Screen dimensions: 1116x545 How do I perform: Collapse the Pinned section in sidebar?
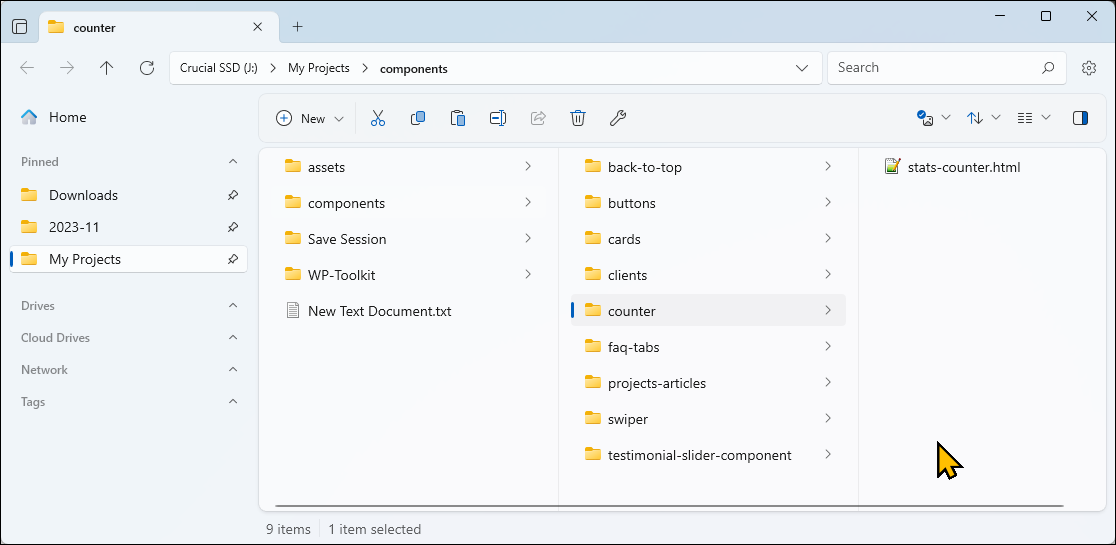(233, 162)
